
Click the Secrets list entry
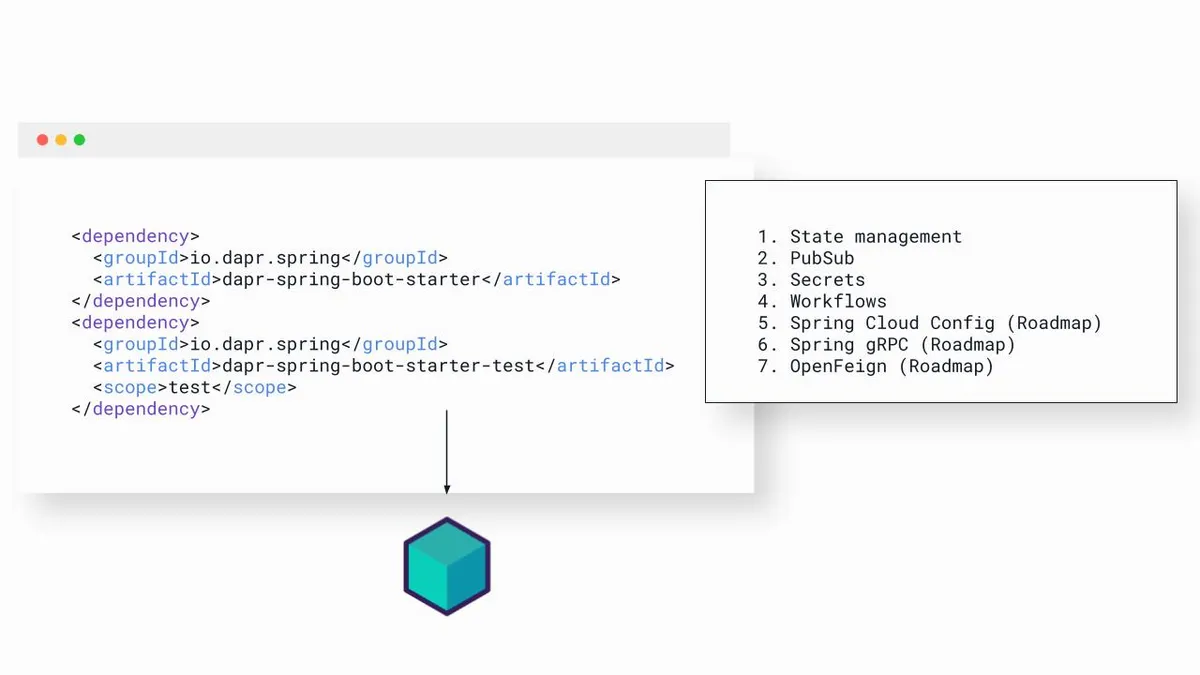(827, 280)
